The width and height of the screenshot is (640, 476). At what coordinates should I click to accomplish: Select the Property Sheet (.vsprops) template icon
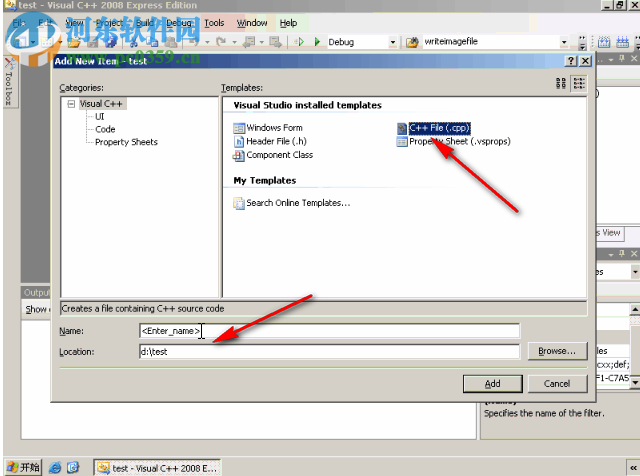pyautogui.click(x=402, y=142)
